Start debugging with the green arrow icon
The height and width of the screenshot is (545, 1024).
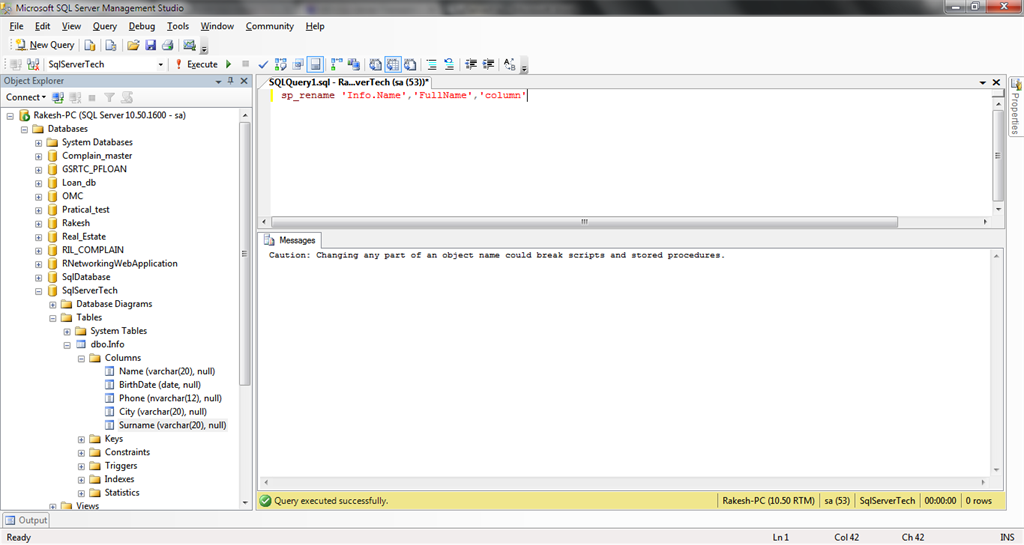click(x=229, y=64)
